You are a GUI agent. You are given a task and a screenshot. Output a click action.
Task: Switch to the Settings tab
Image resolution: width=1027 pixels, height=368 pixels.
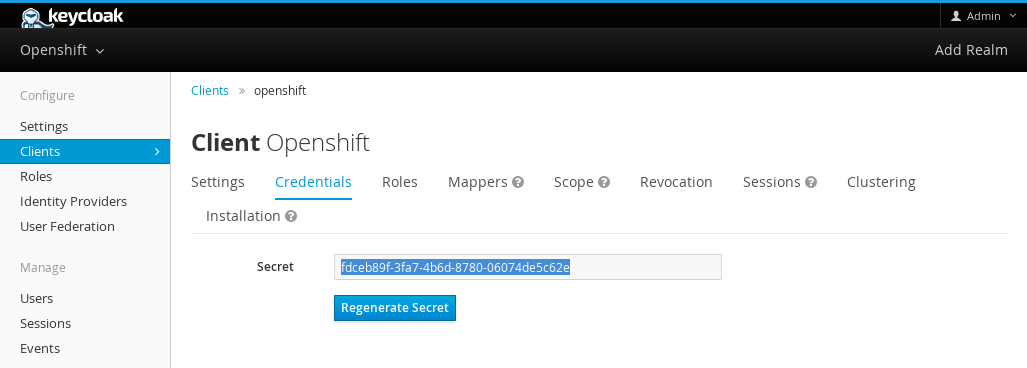[217, 182]
